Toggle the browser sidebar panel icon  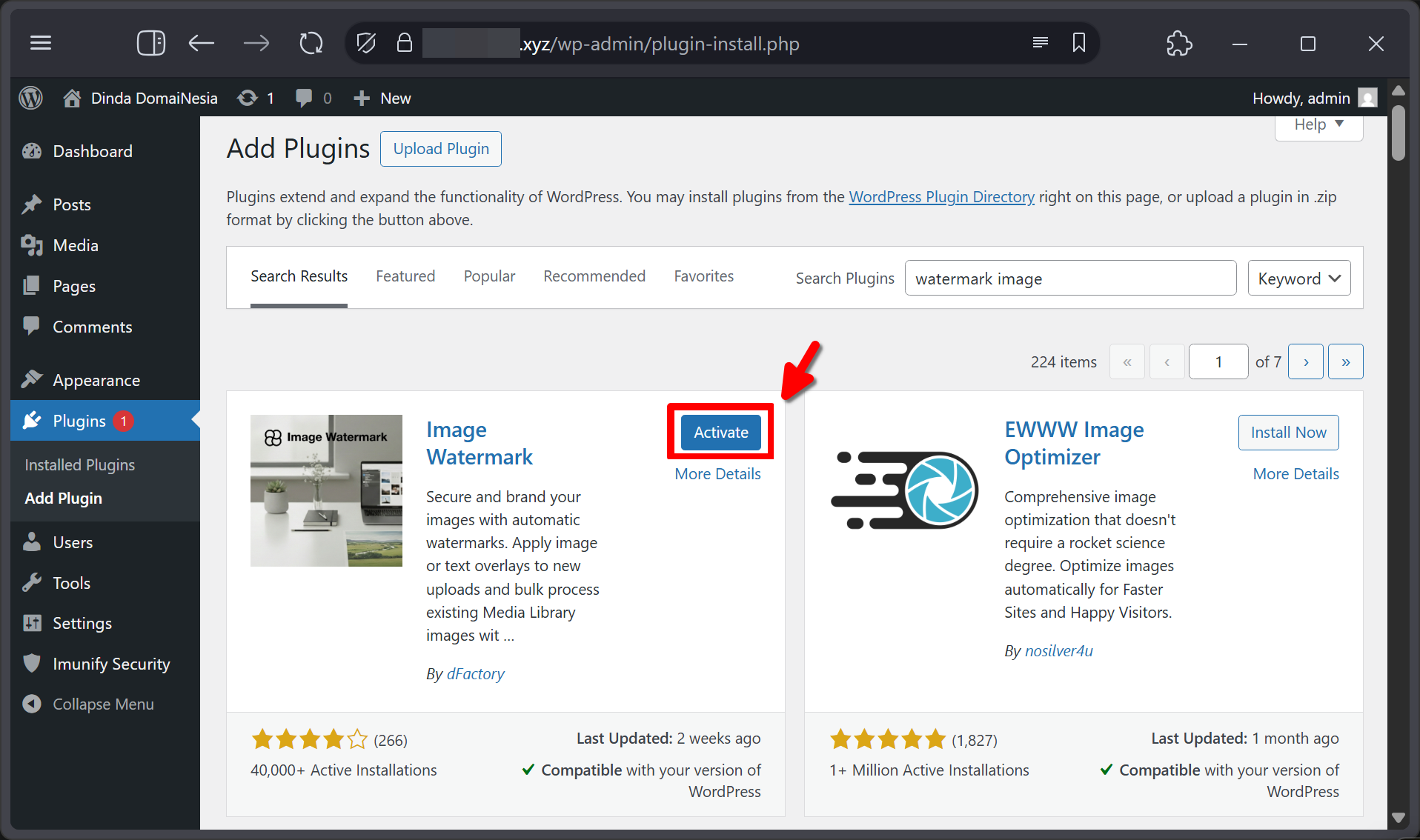(x=151, y=44)
